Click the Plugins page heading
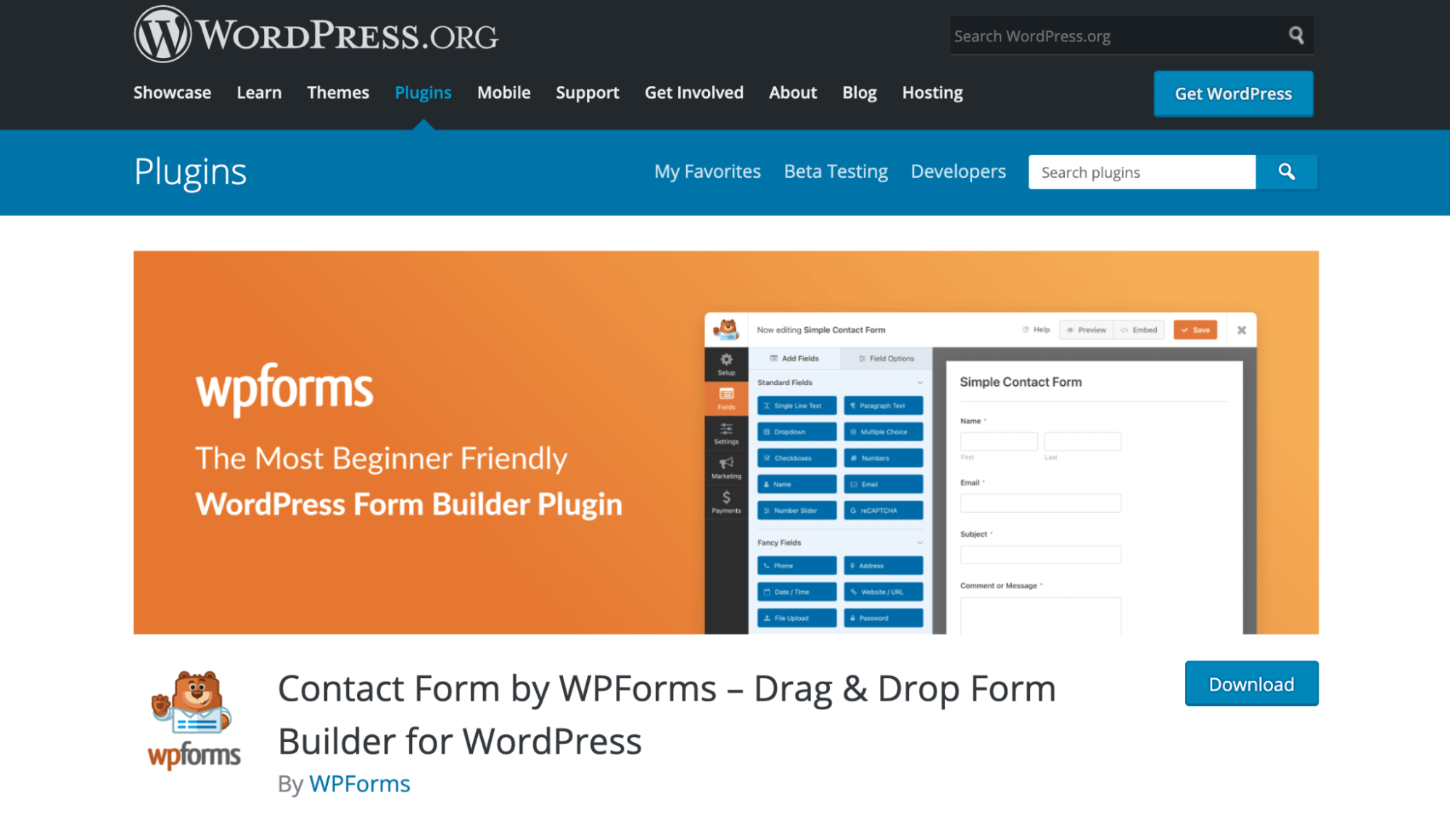This screenshot has height=840, width=1450. [x=190, y=172]
